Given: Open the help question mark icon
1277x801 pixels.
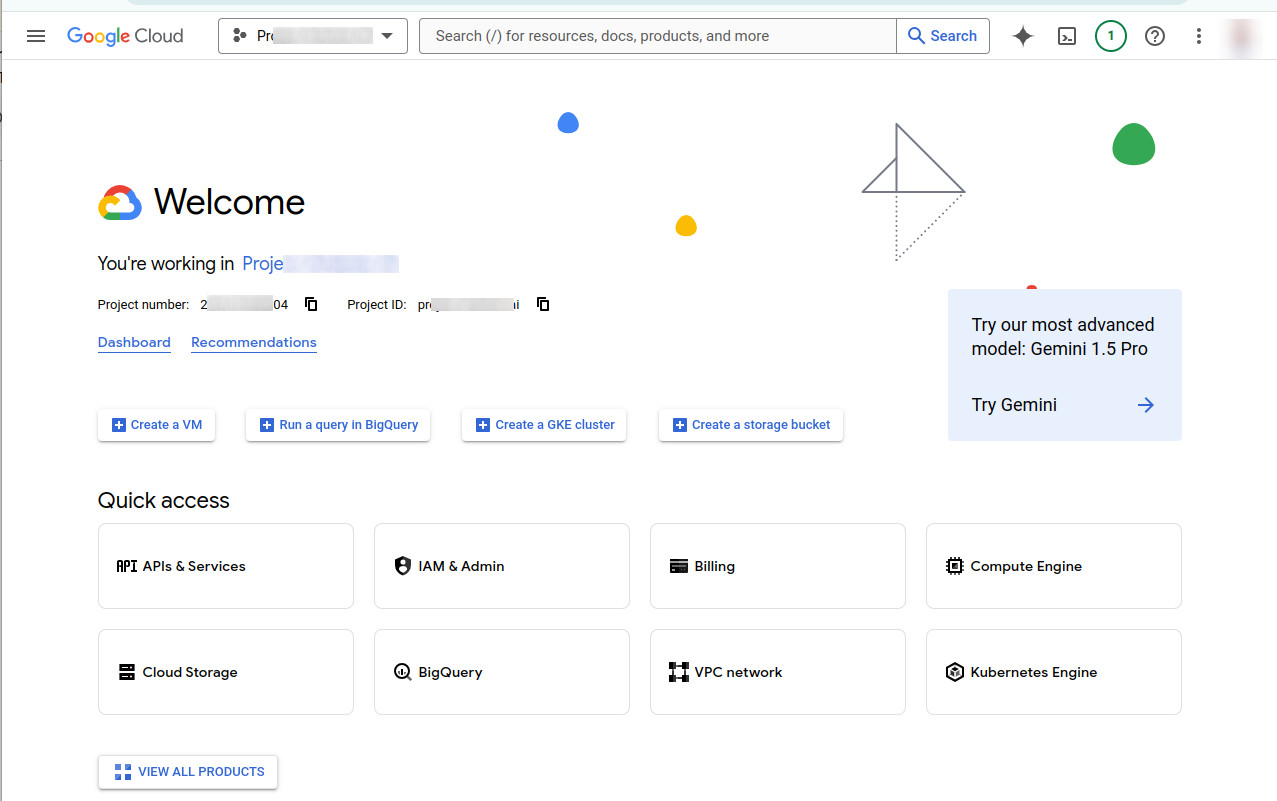Looking at the screenshot, I should click(x=1155, y=37).
